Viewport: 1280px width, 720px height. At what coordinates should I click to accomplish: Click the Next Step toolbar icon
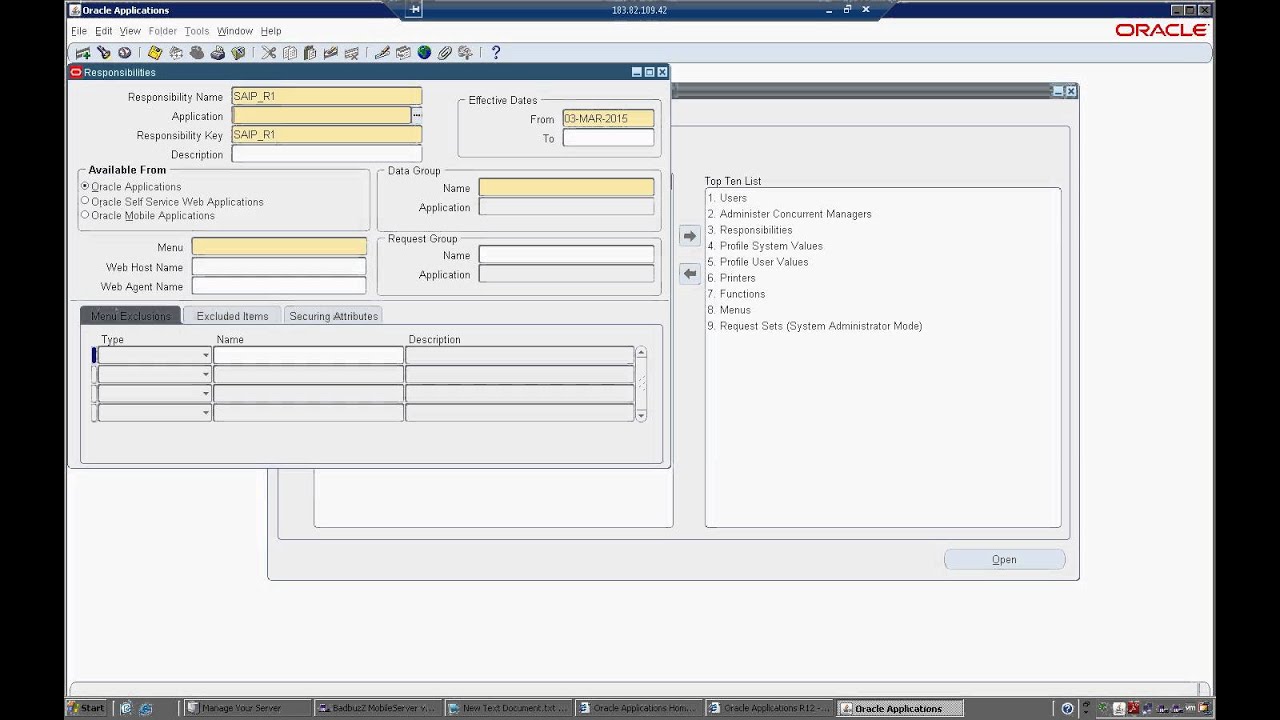coord(176,53)
